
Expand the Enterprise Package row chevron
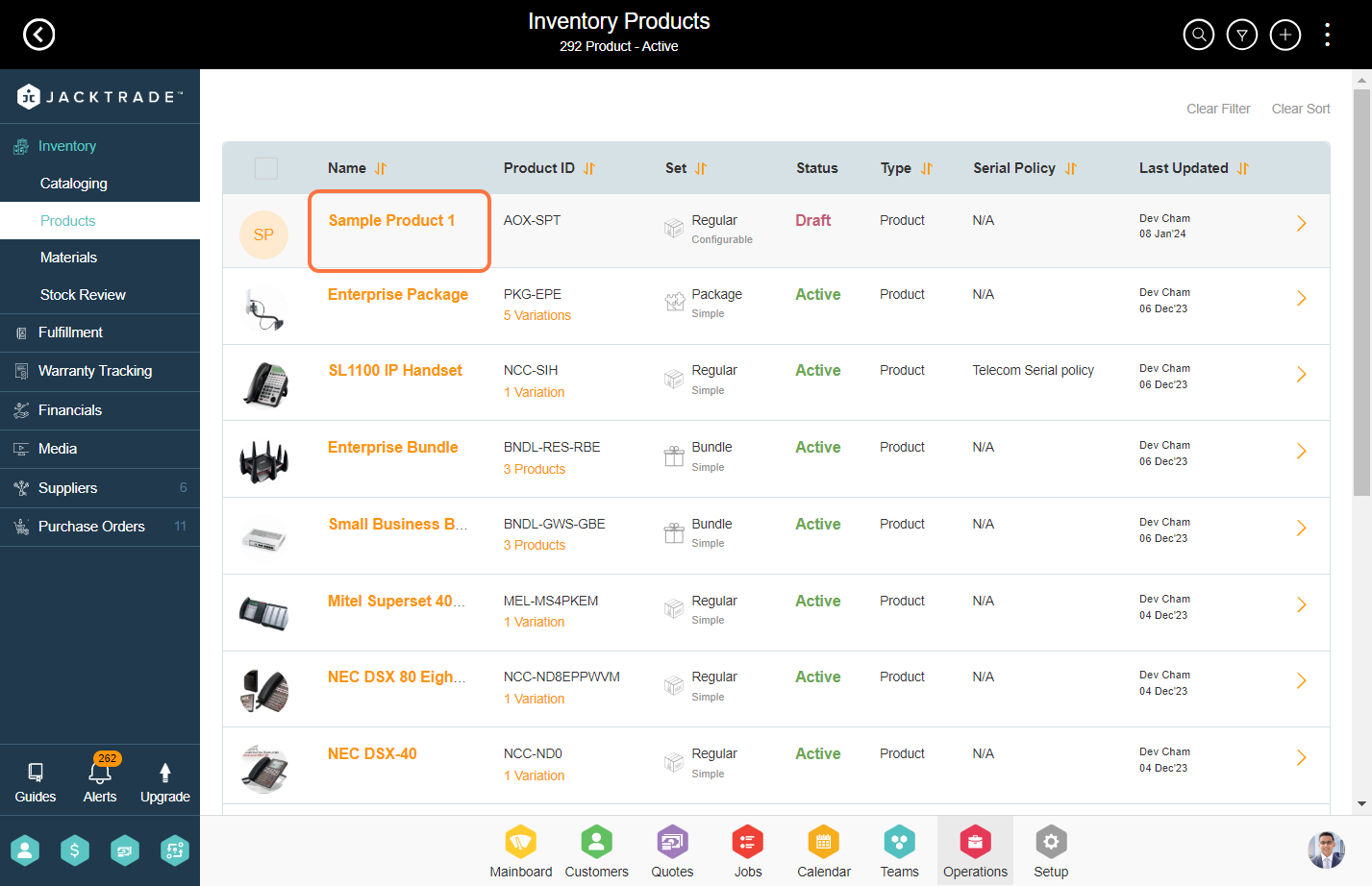pos(1301,298)
